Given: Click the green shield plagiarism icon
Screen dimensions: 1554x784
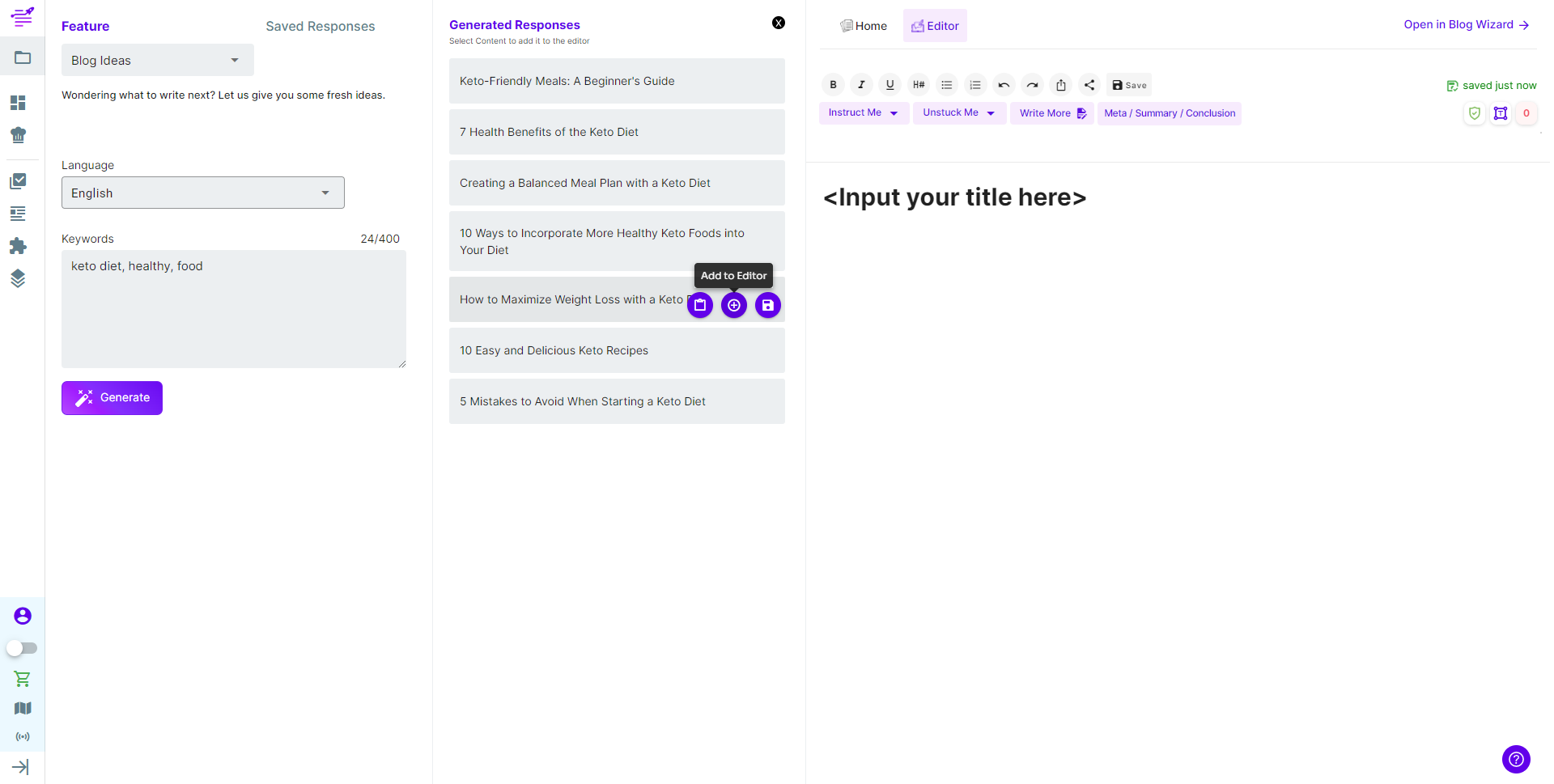Looking at the screenshot, I should [1475, 113].
